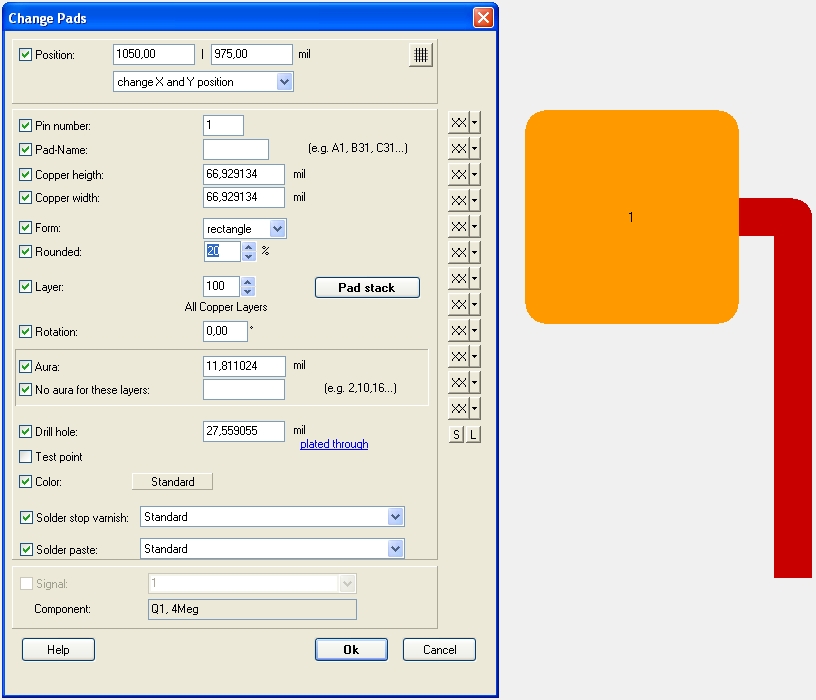Expand the Solder paste dropdown
The height and width of the screenshot is (700, 816).
(x=396, y=549)
